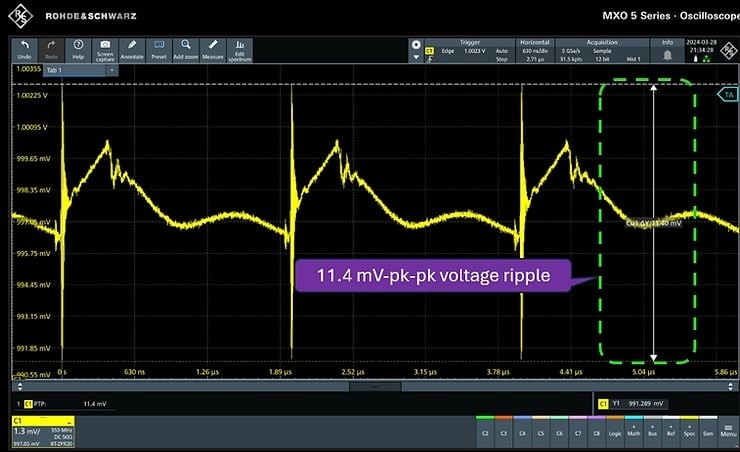Click the Edit spectrum icon
The image size is (740, 452).
[x=240, y=50]
